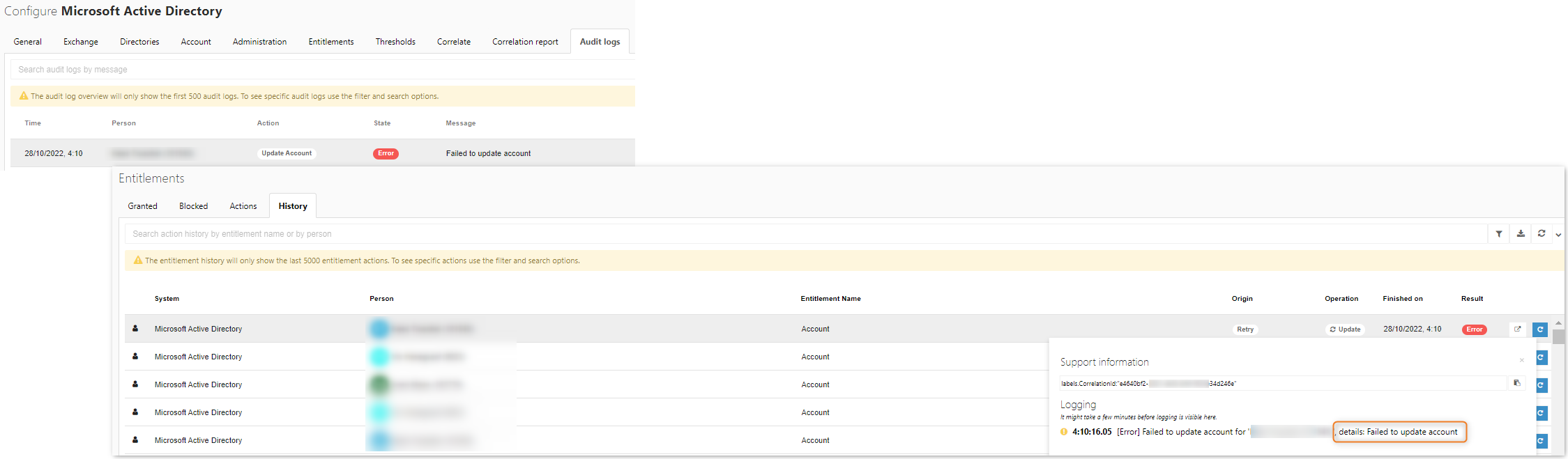Click the Finished on column header

pyautogui.click(x=1403, y=299)
